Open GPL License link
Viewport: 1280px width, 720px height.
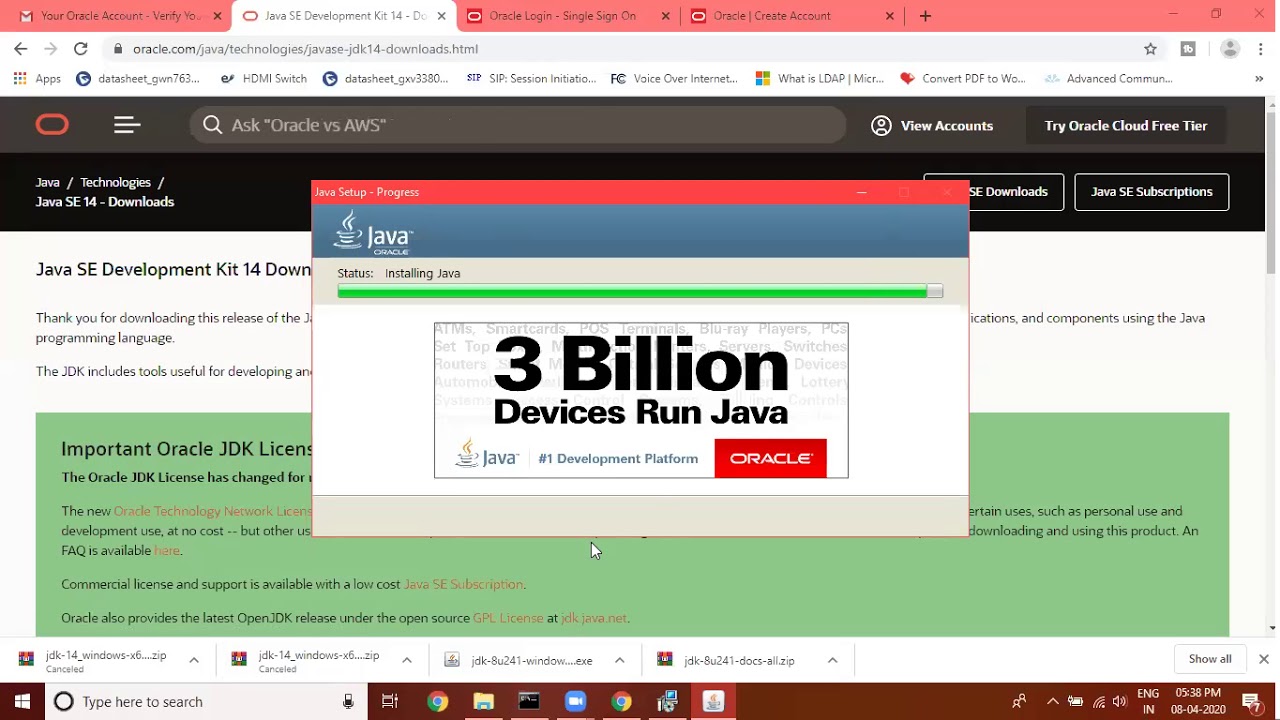508,618
